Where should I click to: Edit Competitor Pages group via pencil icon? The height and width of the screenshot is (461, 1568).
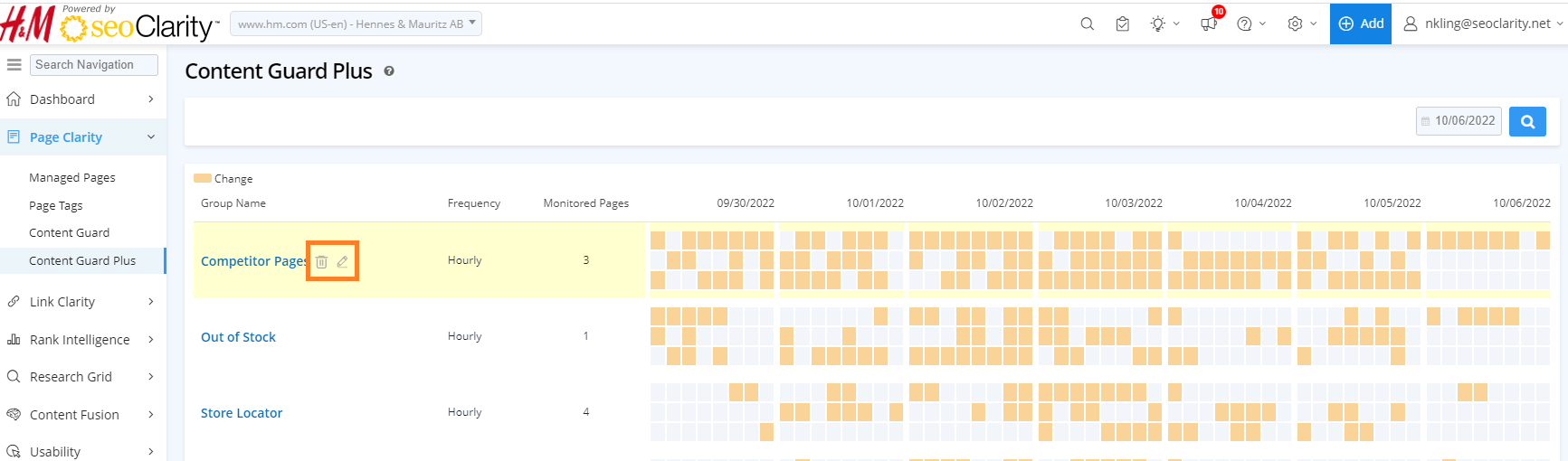(342, 262)
